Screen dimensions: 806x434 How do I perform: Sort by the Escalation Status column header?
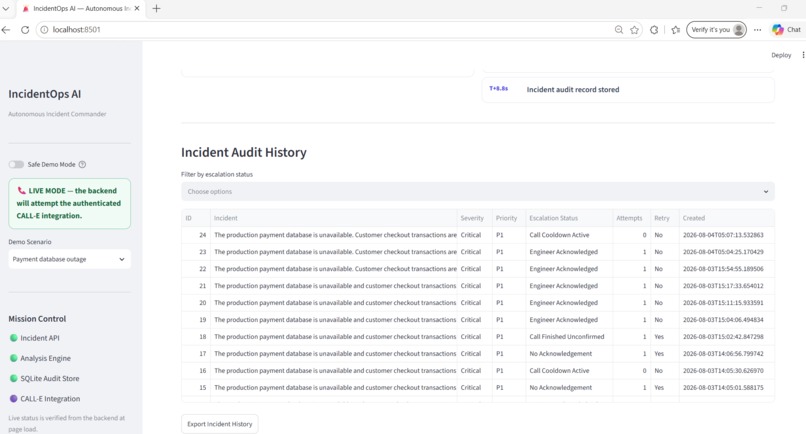(569, 218)
